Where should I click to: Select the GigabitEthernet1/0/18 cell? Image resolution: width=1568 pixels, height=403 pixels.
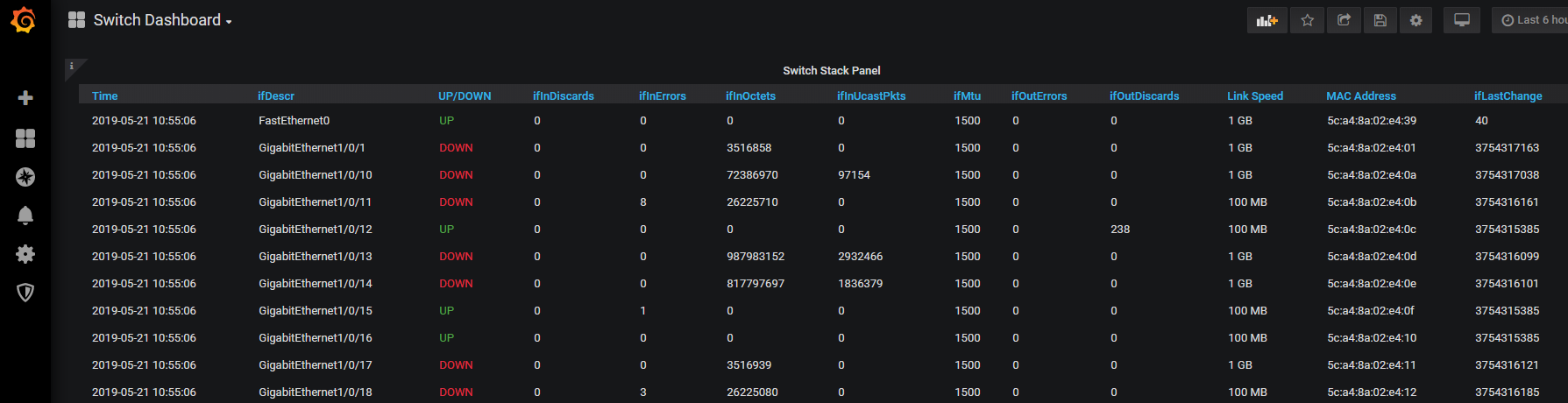[x=316, y=392]
